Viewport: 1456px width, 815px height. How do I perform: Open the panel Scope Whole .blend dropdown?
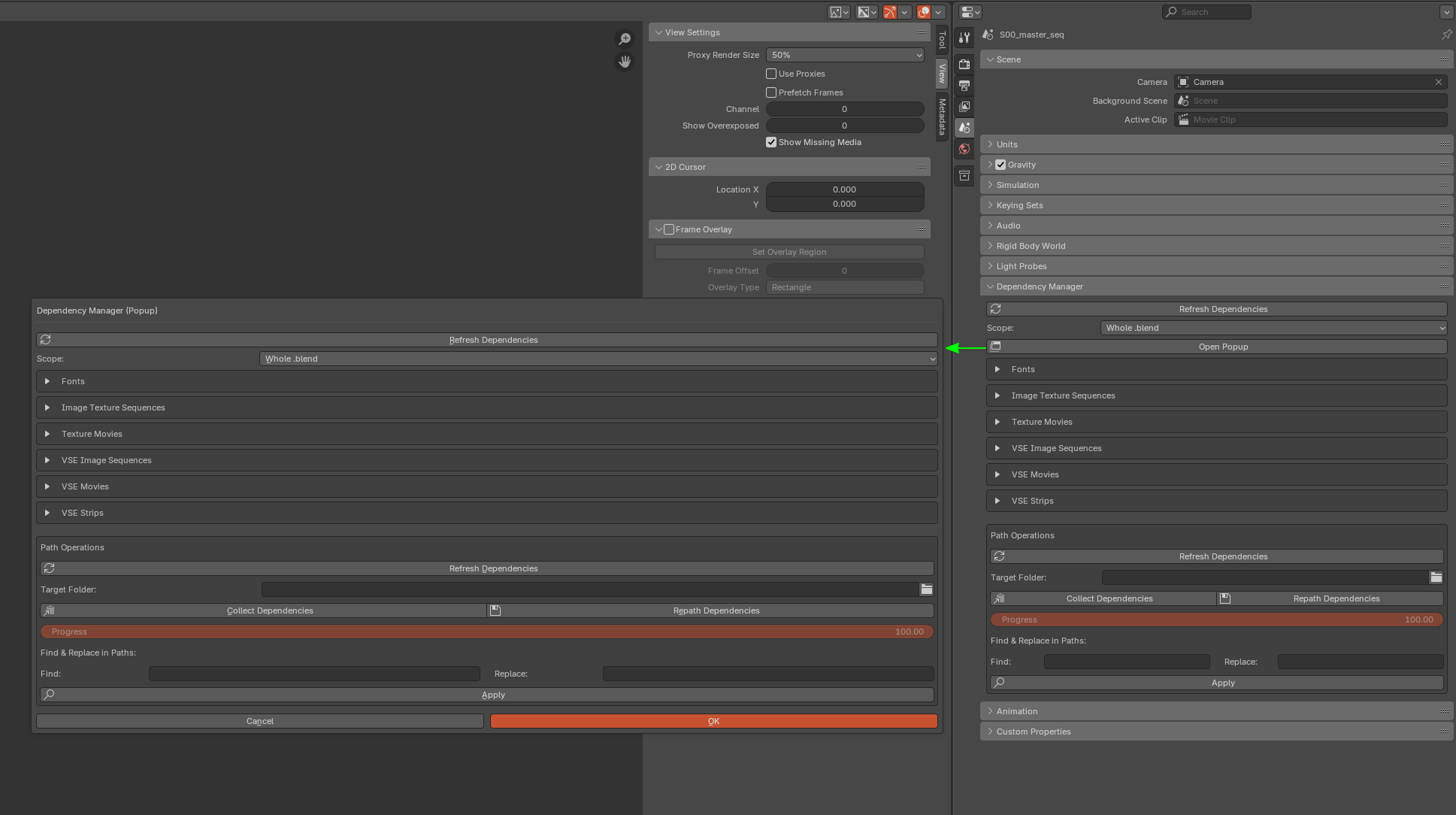pos(1273,328)
